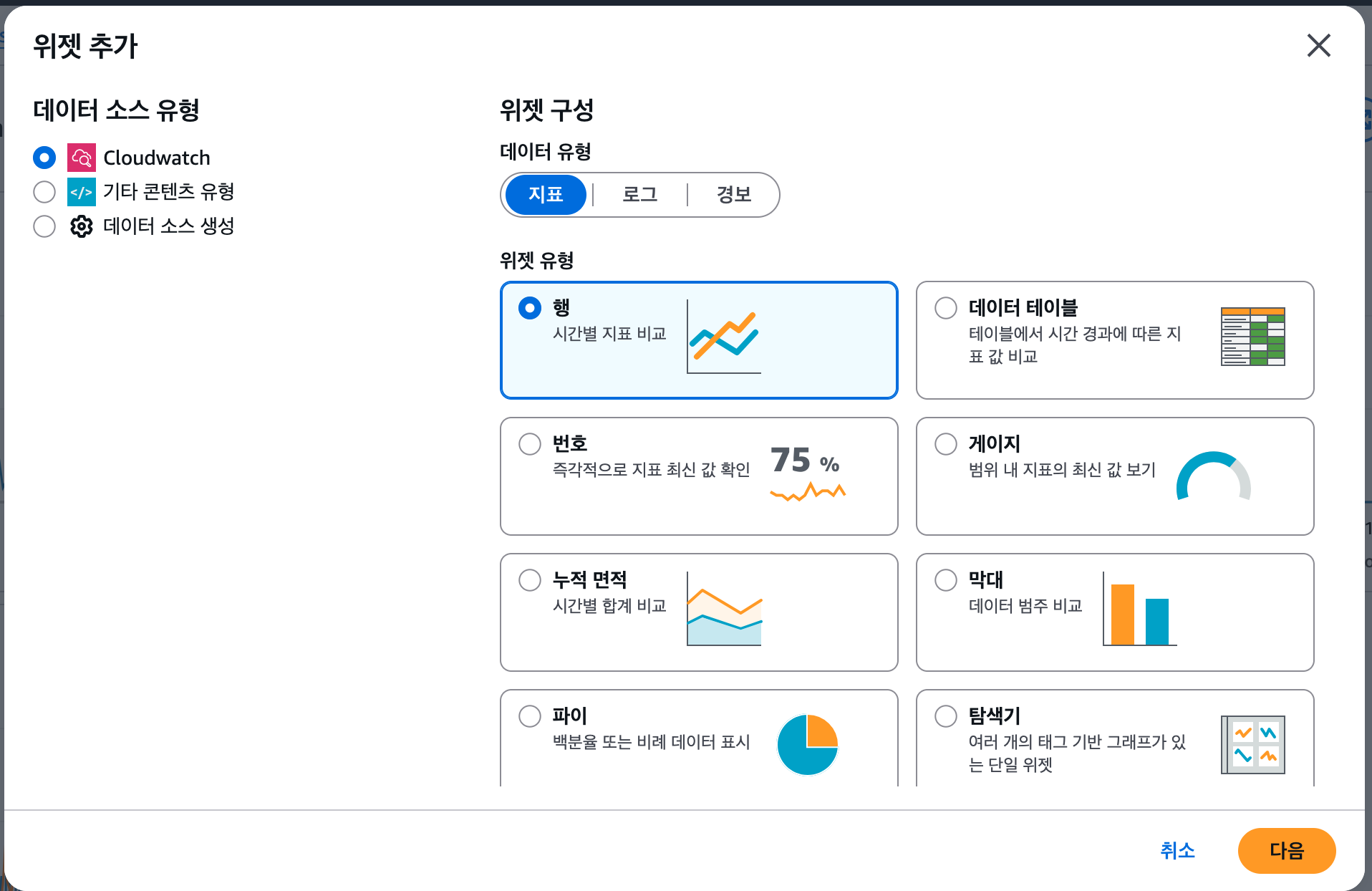Click the Cloudwatch service icon

[x=82, y=158]
